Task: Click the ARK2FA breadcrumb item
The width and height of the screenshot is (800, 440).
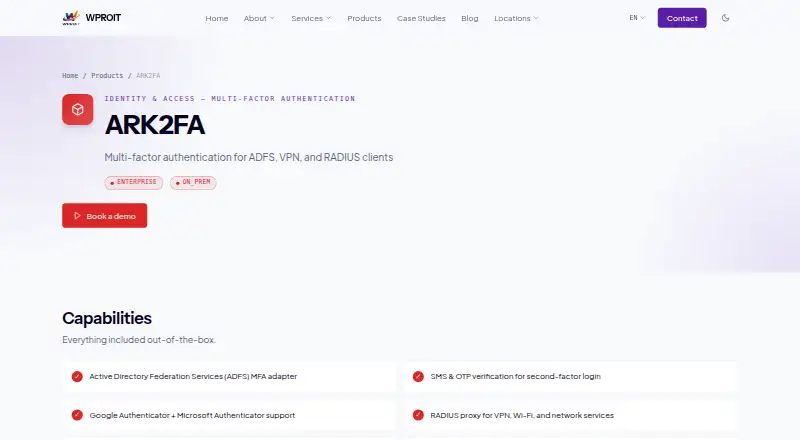Action: point(148,76)
